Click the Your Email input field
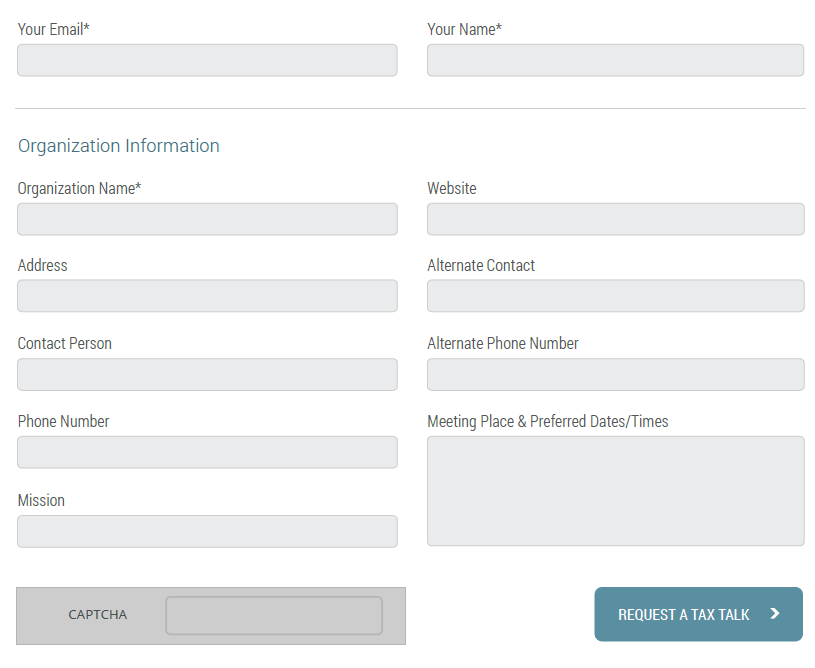This screenshot has height=668, width=815. pyautogui.click(x=207, y=60)
